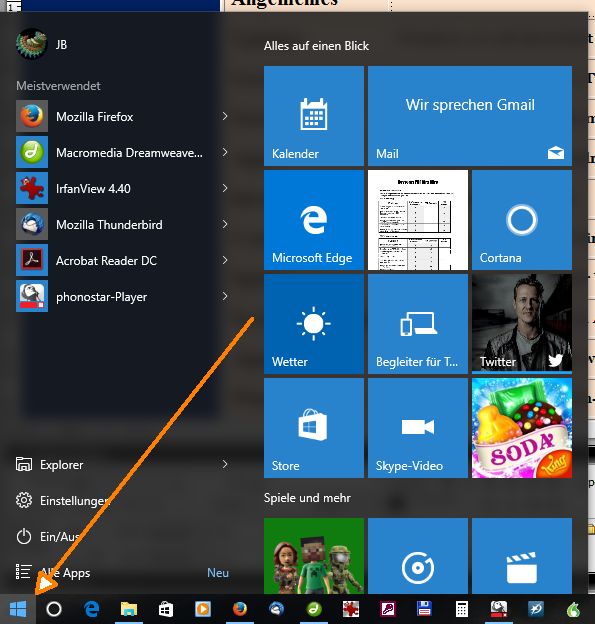Expand the Mozilla Thunderbird jump list arrow
Screen dimensions: 595x624
tap(225, 224)
